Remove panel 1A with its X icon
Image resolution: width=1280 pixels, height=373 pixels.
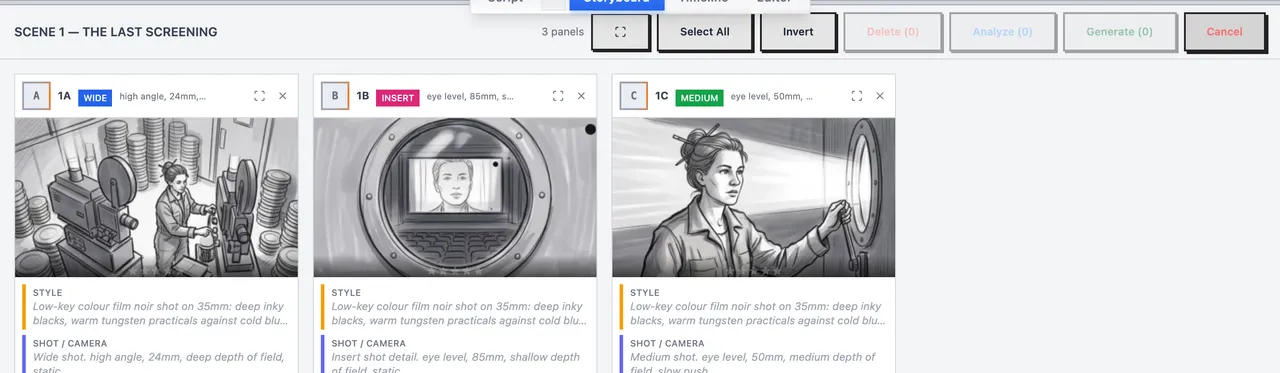pyautogui.click(x=282, y=96)
